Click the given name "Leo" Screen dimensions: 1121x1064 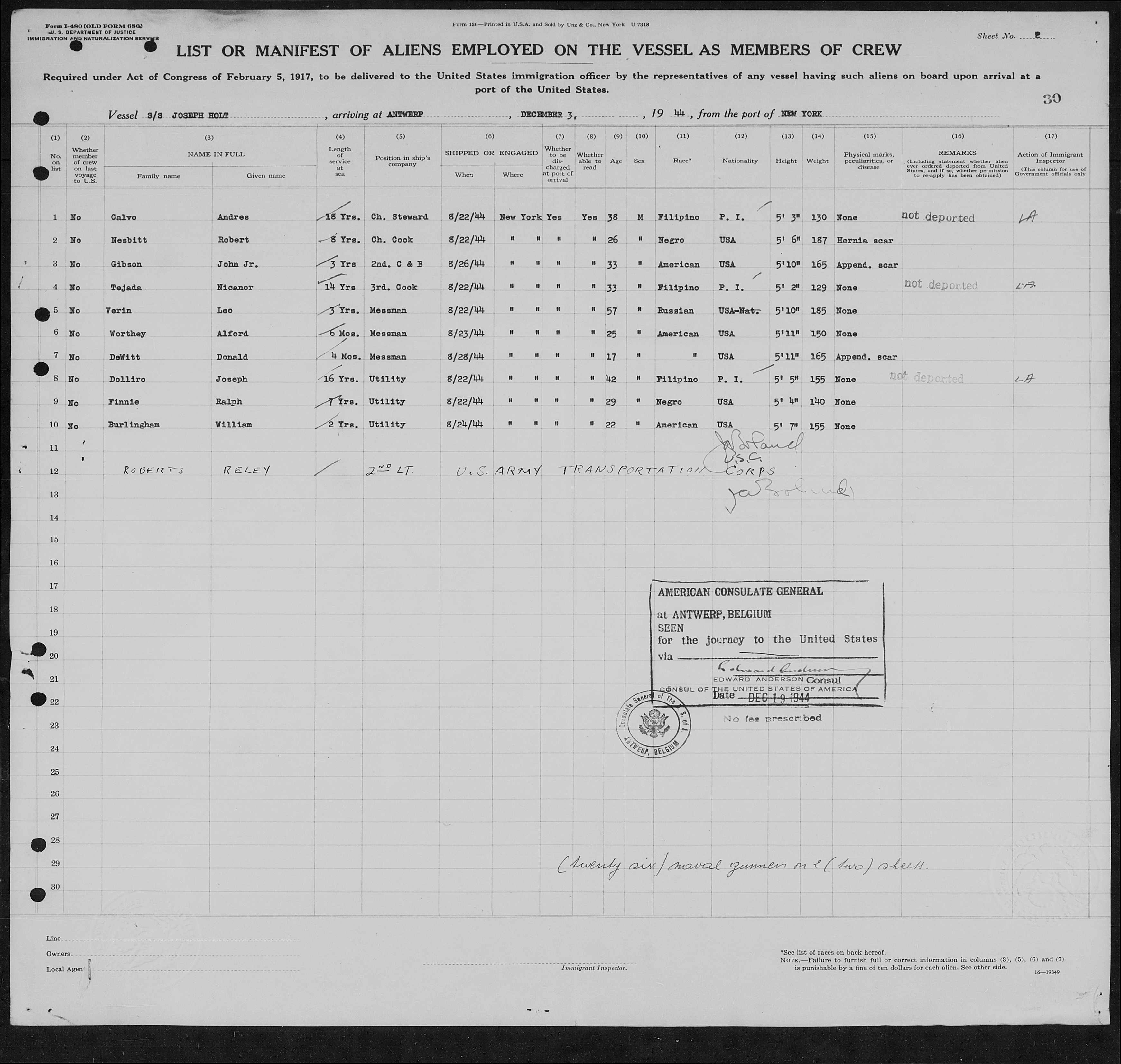coord(225,310)
